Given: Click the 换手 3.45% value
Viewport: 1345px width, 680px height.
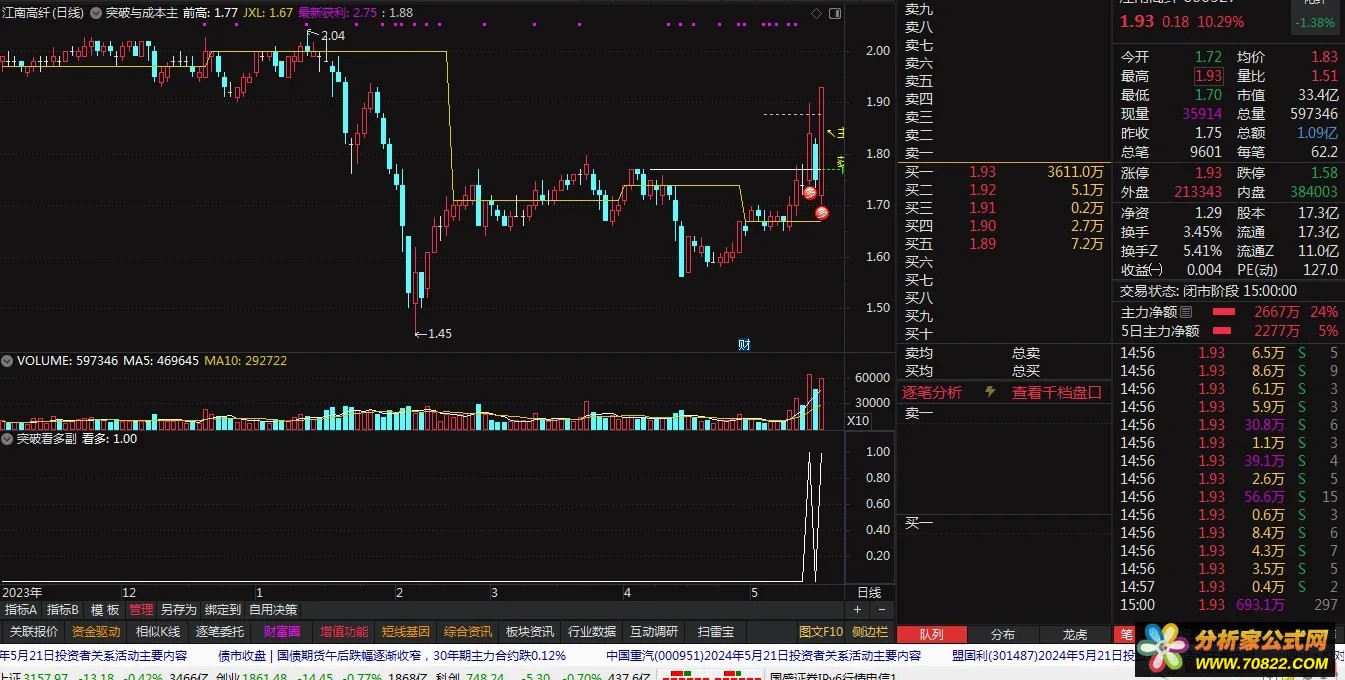Looking at the screenshot, I should pos(1200,232).
